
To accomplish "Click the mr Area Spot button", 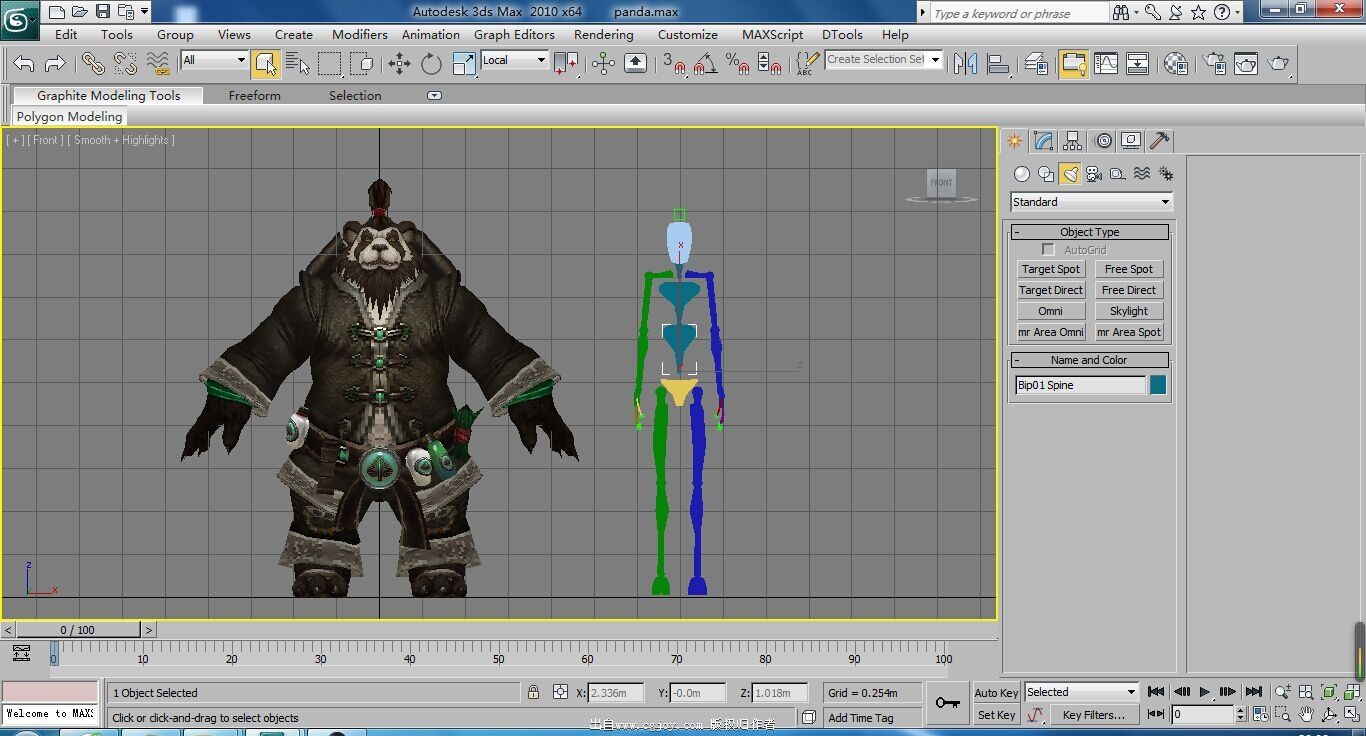I will pyautogui.click(x=1129, y=332).
